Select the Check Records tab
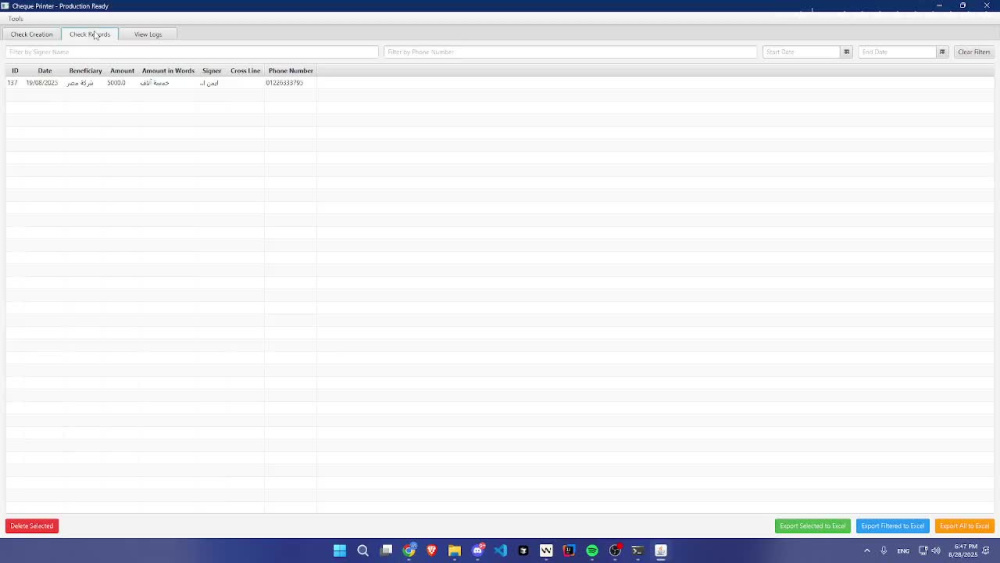 pos(89,34)
